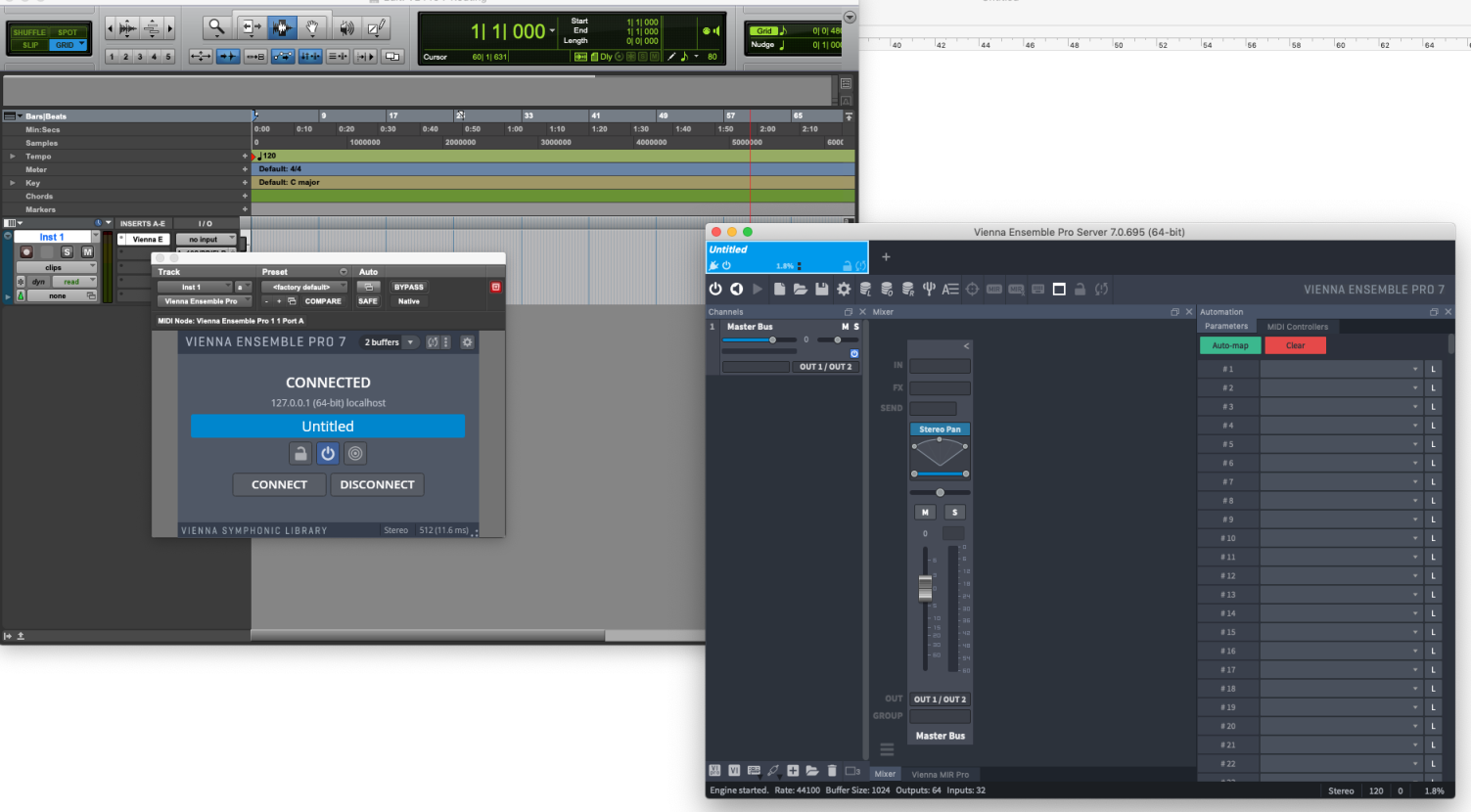
Task: Open parameter #1 assignment dropdown
Action: point(1341,369)
